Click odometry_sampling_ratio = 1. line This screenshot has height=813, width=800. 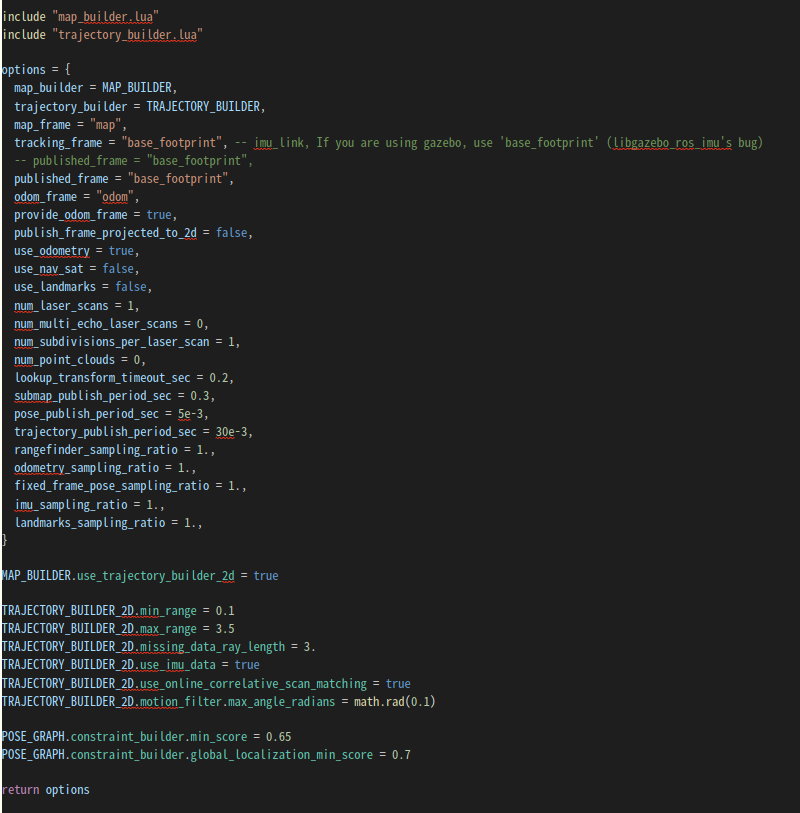105,468
